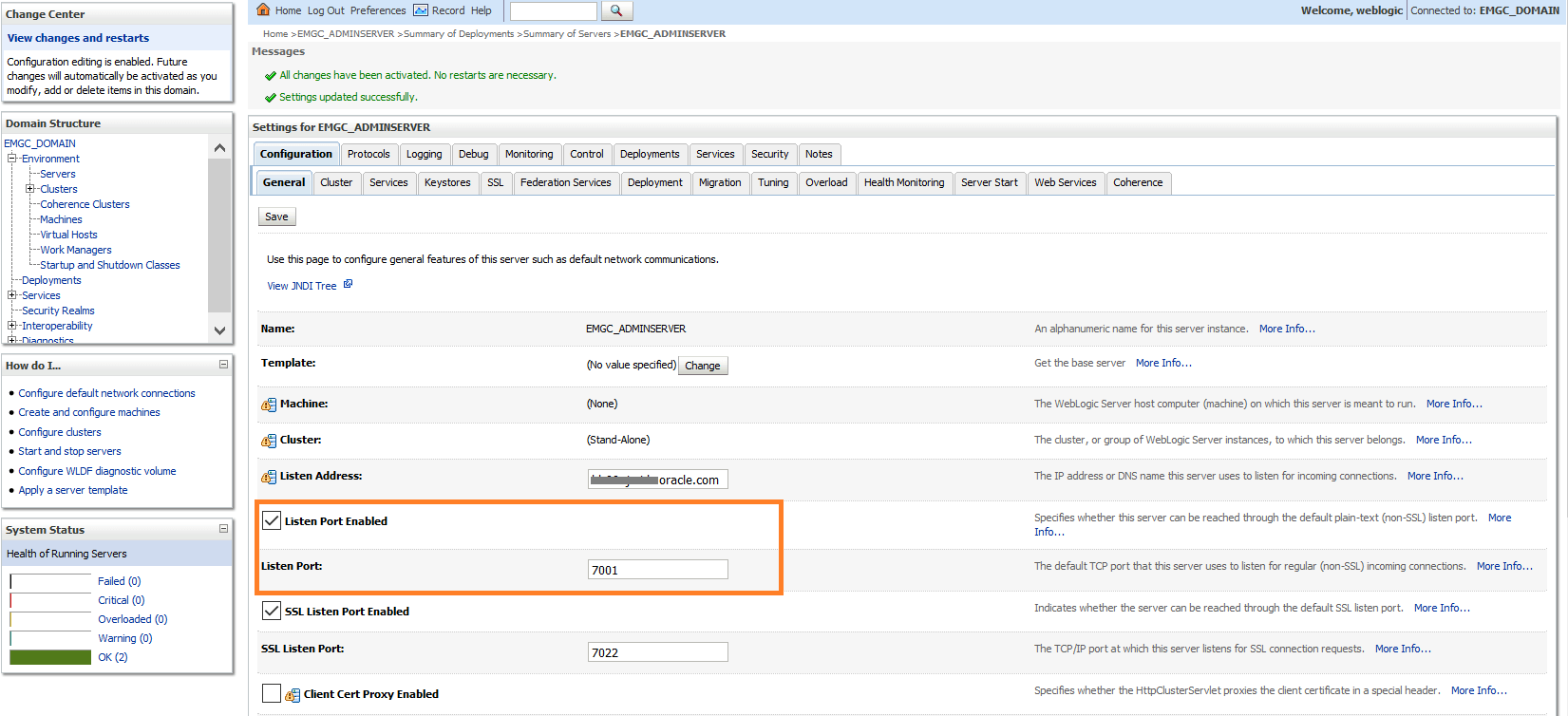Open the Keystores subtab
This screenshot has height=716, width=1568.
pyautogui.click(x=447, y=182)
